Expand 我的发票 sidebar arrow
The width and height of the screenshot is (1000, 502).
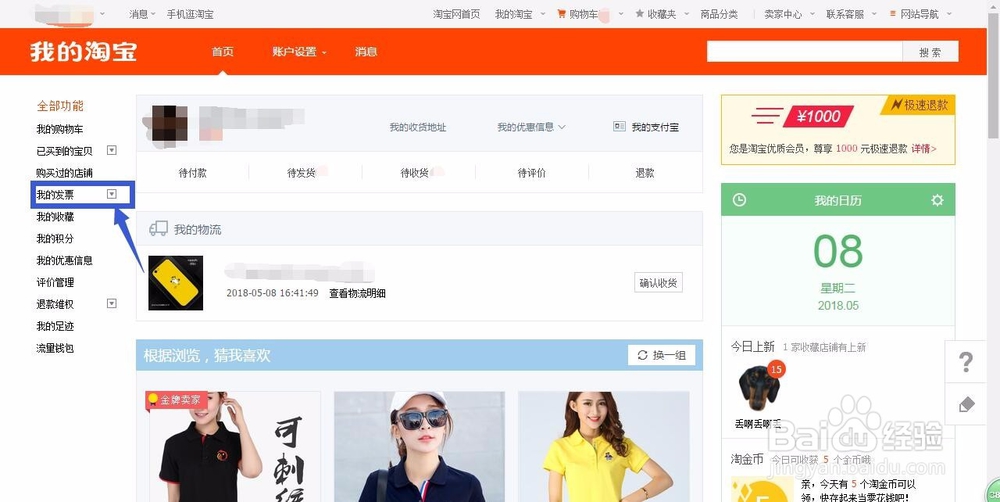coord(112,194)
